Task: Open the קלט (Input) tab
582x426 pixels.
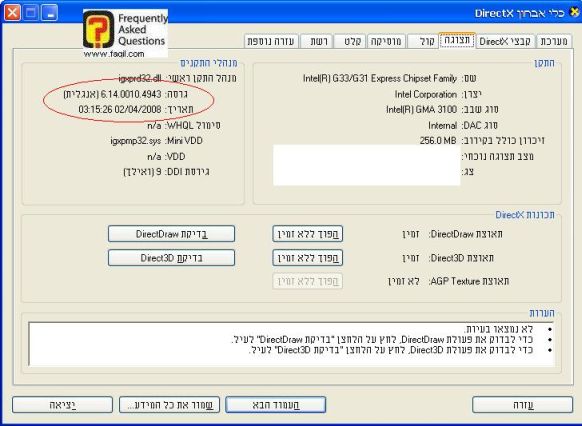Action: [350, 41]
